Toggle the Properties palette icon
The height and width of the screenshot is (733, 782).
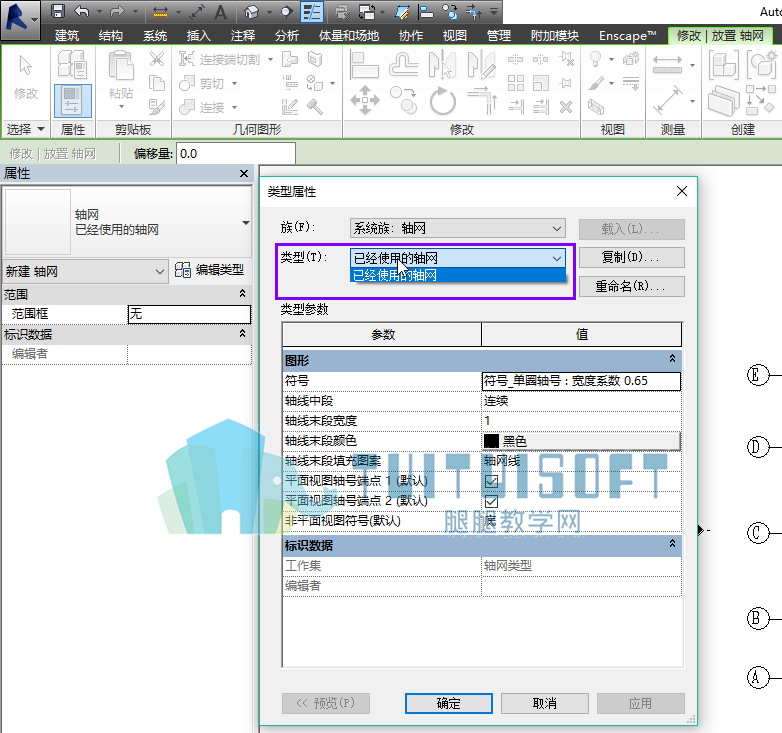73,101
